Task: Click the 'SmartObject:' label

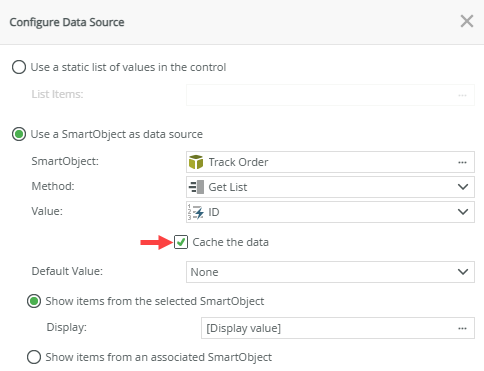Action: coord(65,161)
